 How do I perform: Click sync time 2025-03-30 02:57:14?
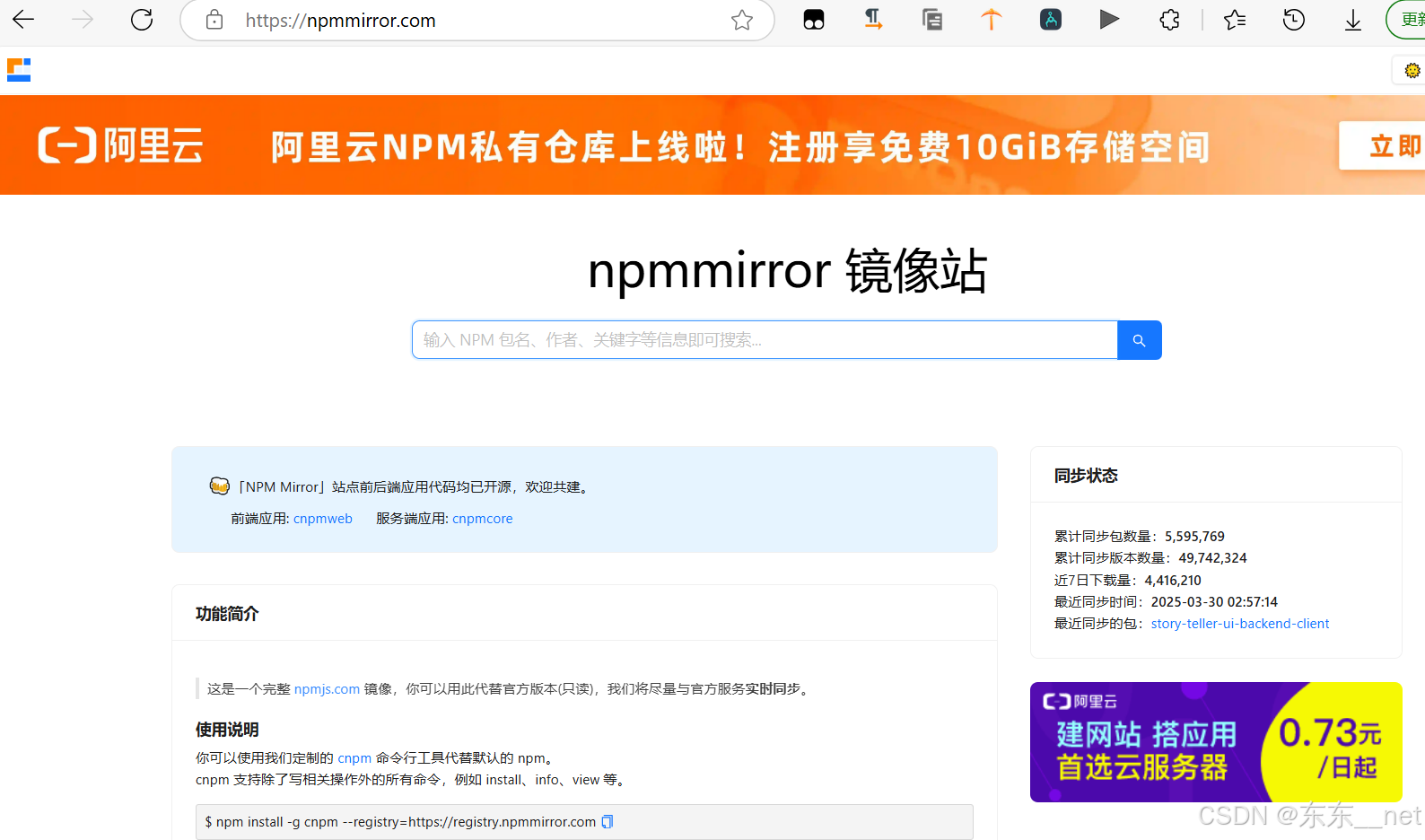tap(1214, 602)
